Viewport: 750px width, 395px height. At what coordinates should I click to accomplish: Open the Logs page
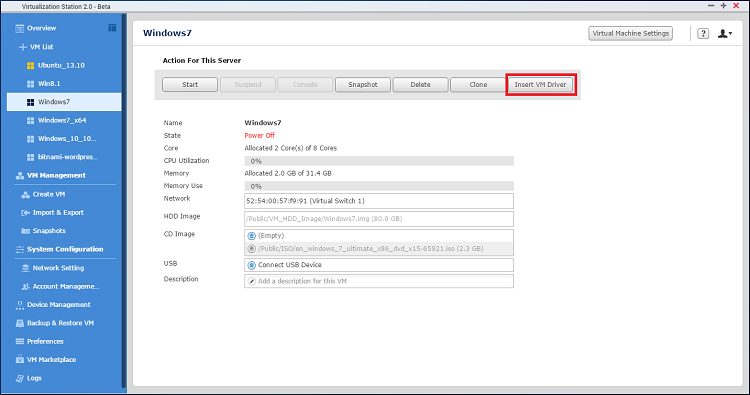[34, 378]
